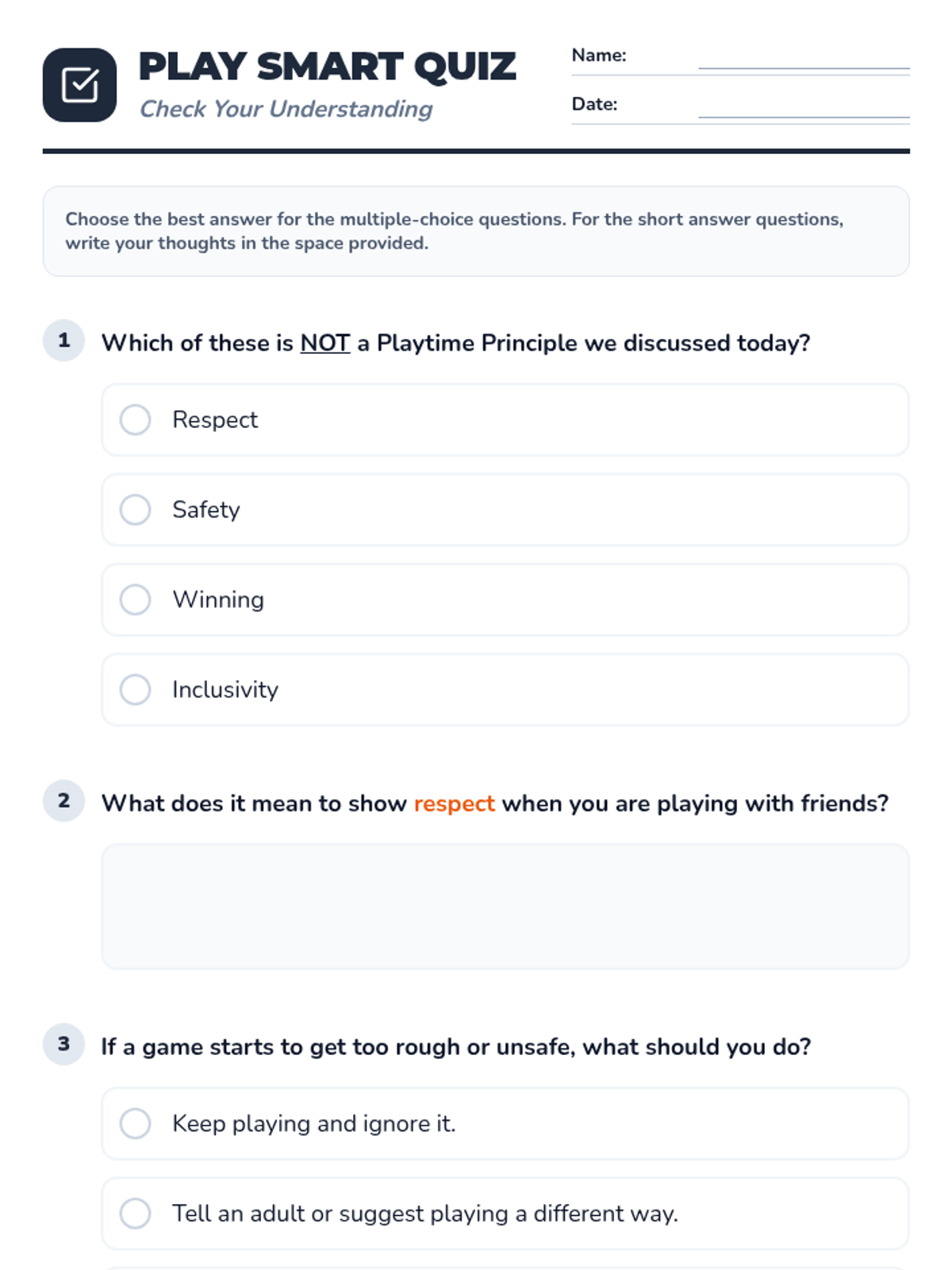The width and height of the screenshot is (952, 1270).
Task: Click the underlined NOT in question one
Action: (x=325, y=343)
